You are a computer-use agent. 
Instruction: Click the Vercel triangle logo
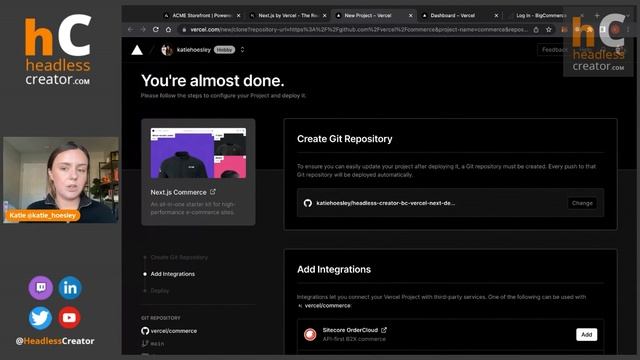click(137, 50)
